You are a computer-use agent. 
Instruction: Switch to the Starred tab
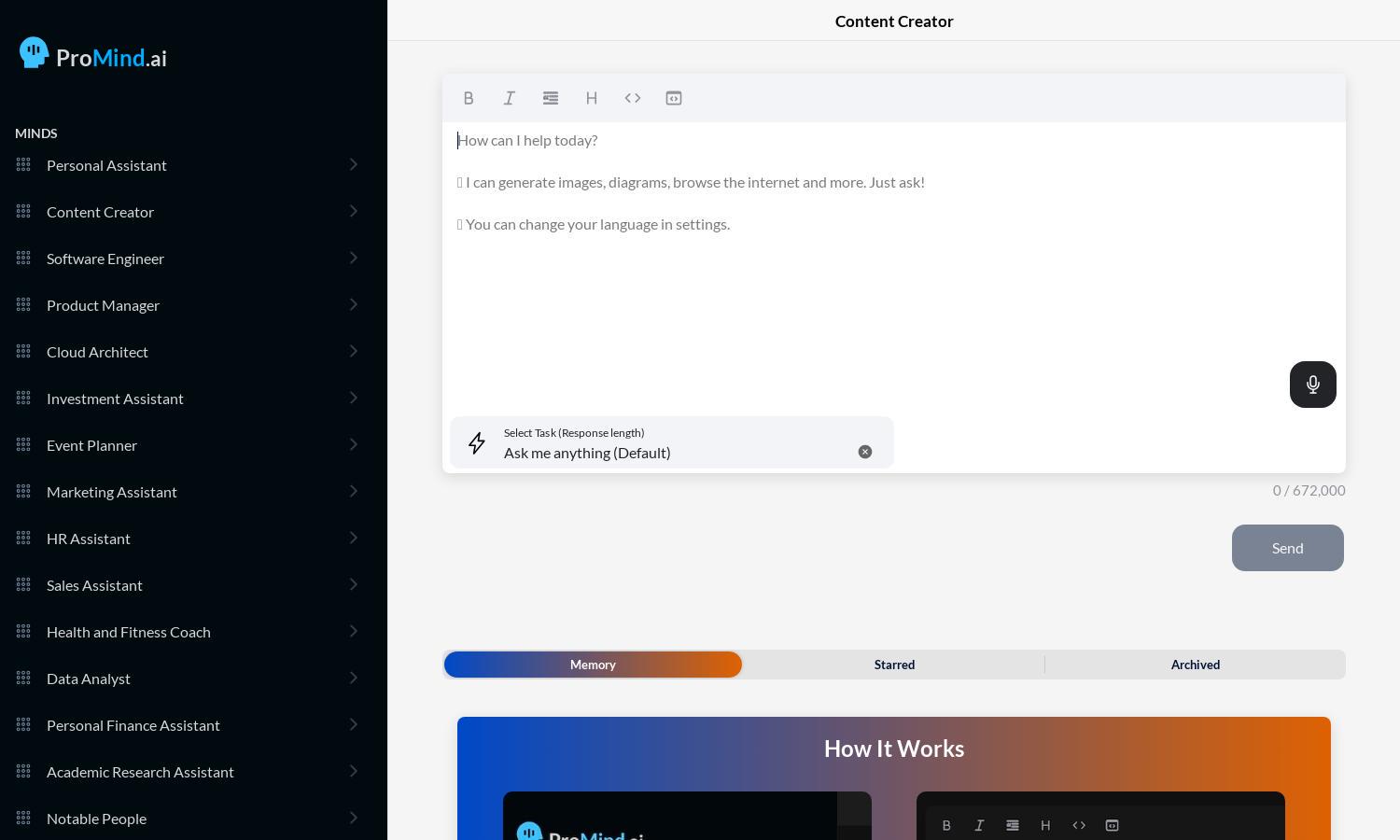[894, 665]
